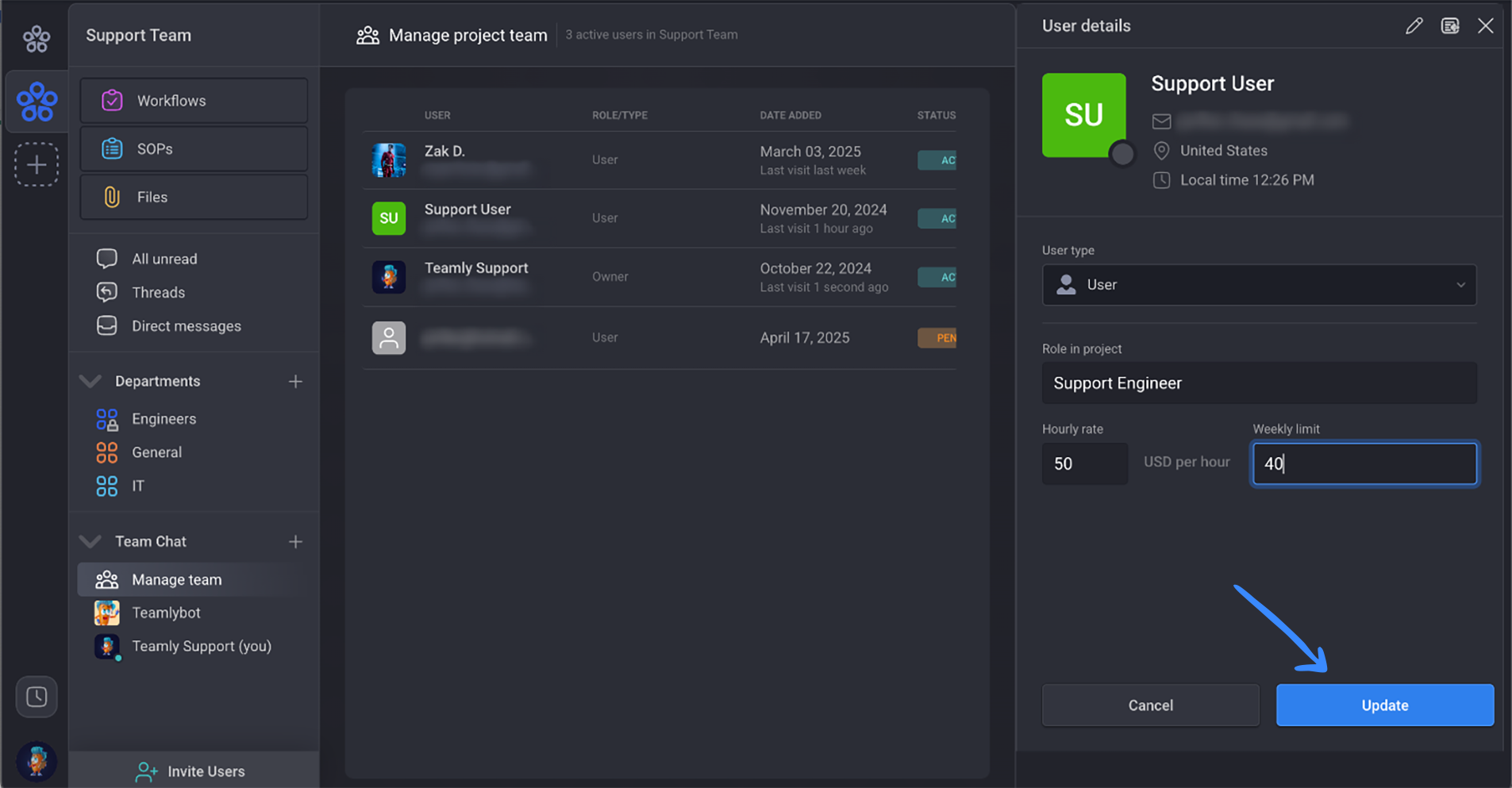Click the IT department icon

pos(106,486)
